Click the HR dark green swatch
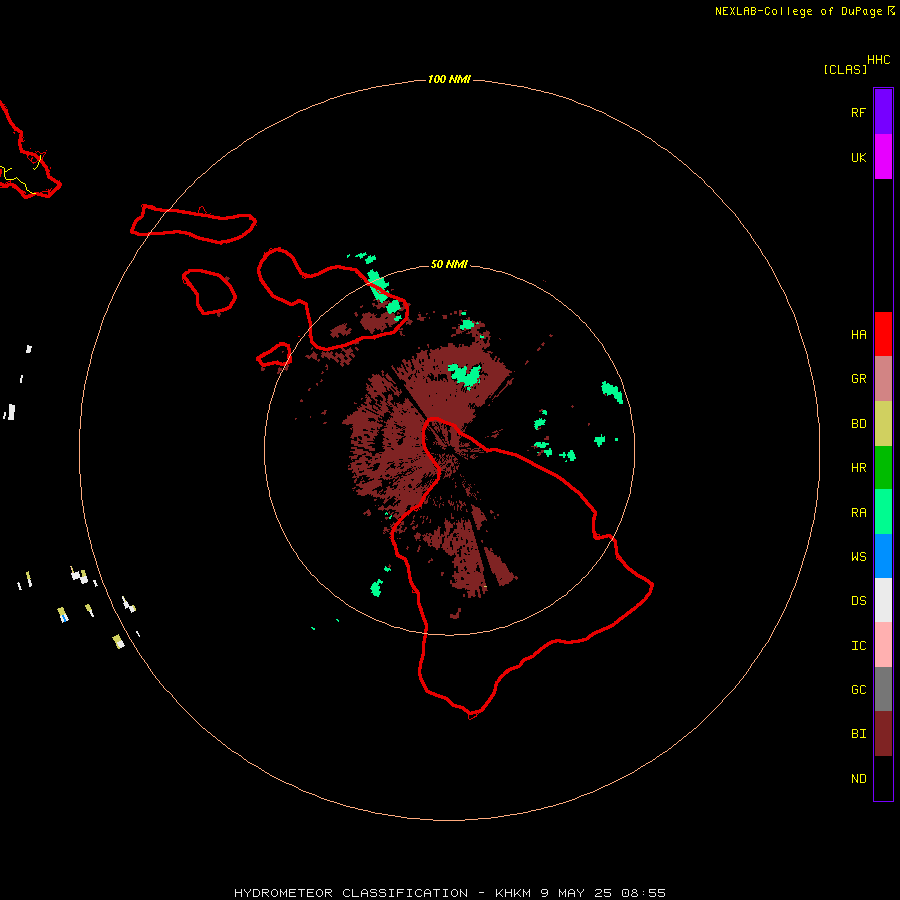Screen dimensions: 900x900 click(x=883, y=468)
